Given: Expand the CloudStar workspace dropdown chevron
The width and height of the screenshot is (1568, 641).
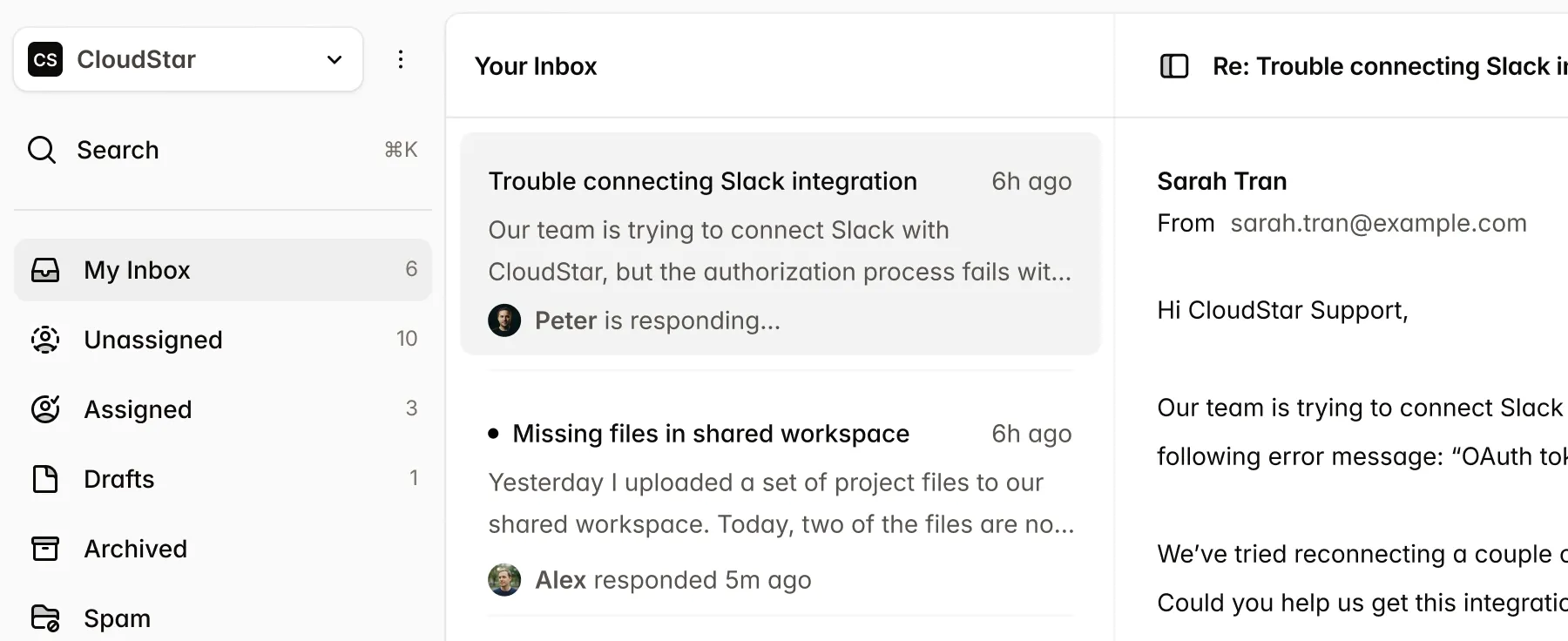Looking at the screenshot, I should click(x=335, y=59).
